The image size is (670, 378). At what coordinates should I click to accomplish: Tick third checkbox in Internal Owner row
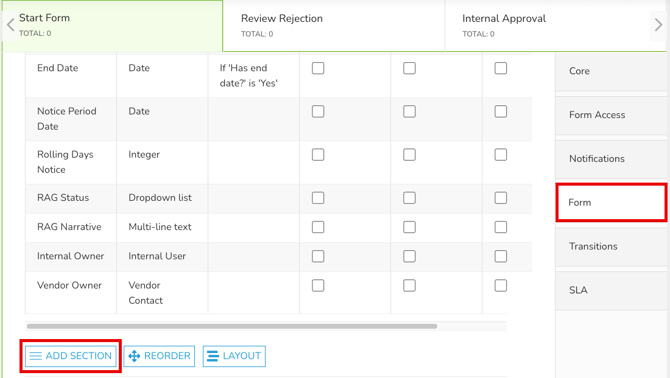[x=501, y=256]
